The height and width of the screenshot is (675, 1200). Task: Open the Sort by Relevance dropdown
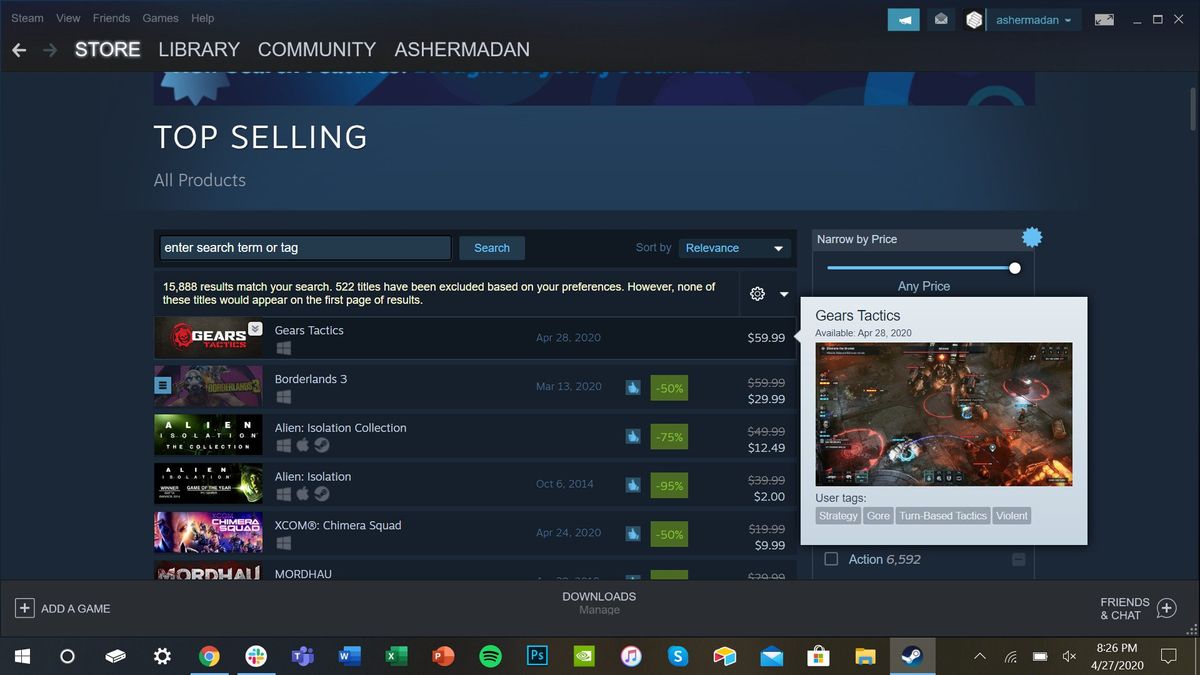click(735, 247)
